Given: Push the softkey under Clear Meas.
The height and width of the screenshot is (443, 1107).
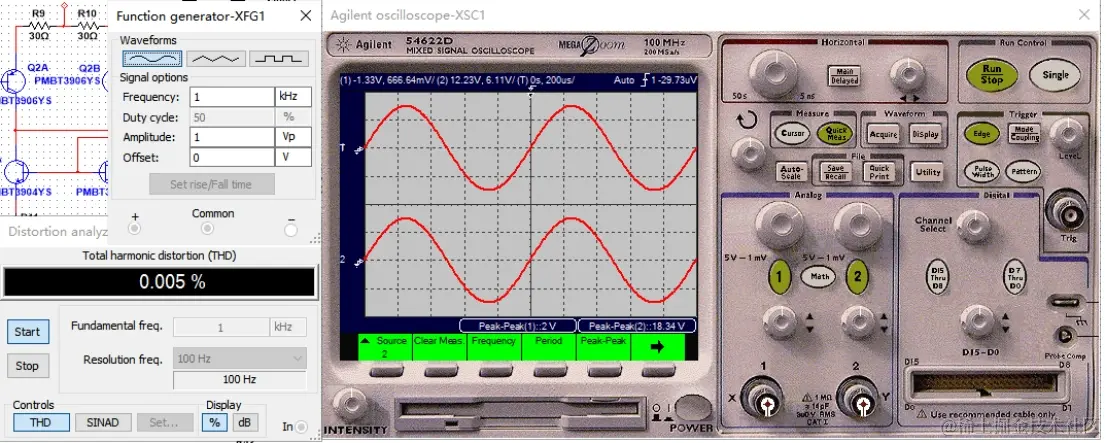Looking at the screenshot, I should click(x=440, y=370).
